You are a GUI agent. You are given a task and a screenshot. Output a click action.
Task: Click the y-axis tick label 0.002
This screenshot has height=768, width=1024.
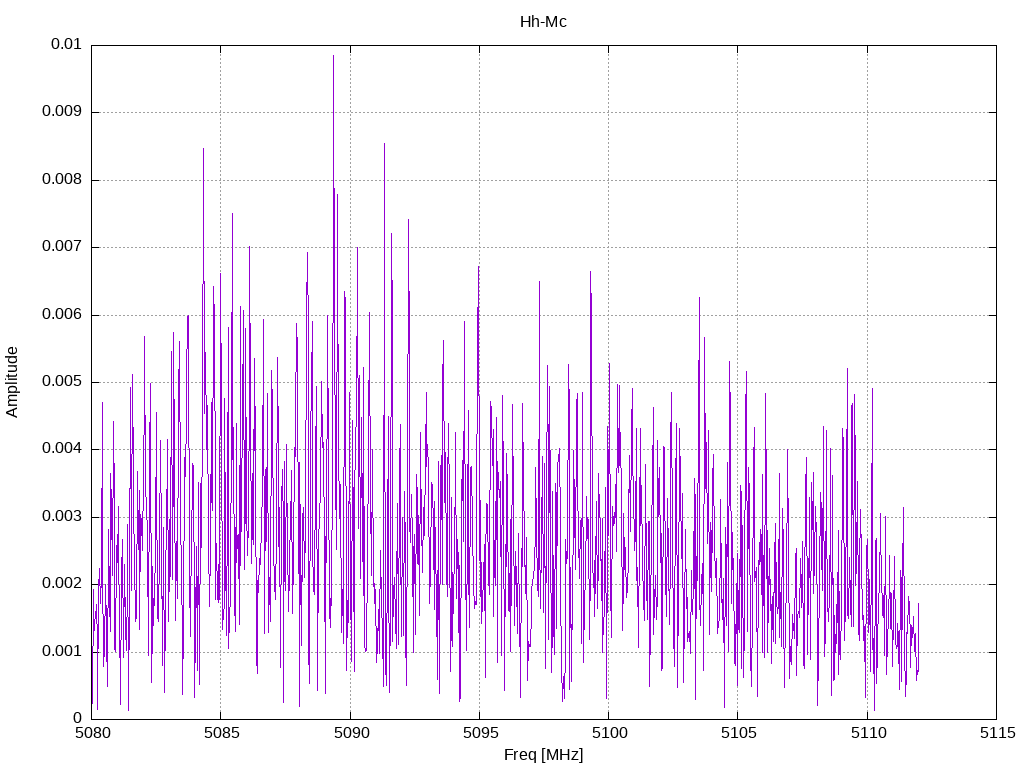[62, 584]
